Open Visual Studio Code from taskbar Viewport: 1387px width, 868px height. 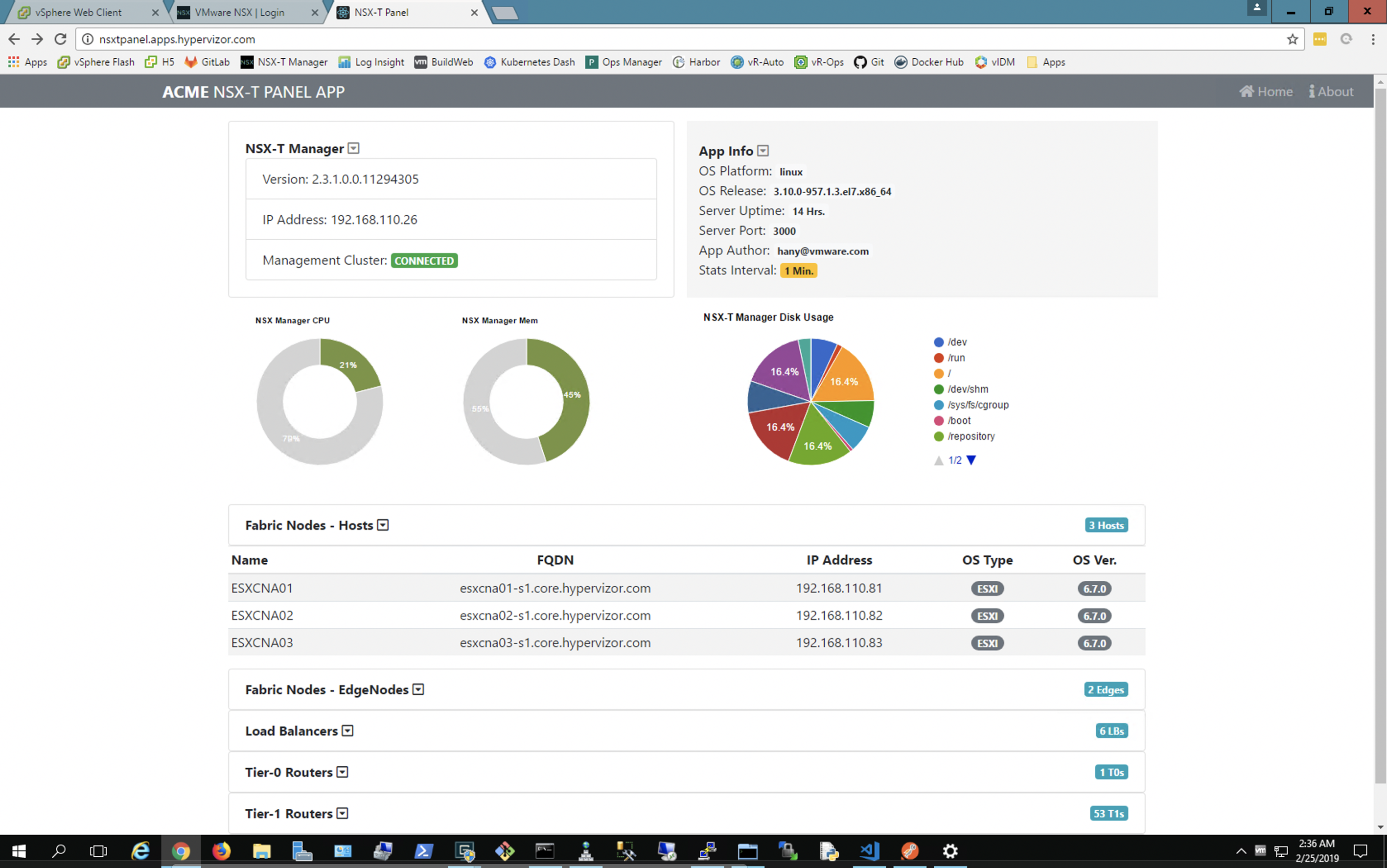pos(869,851)
